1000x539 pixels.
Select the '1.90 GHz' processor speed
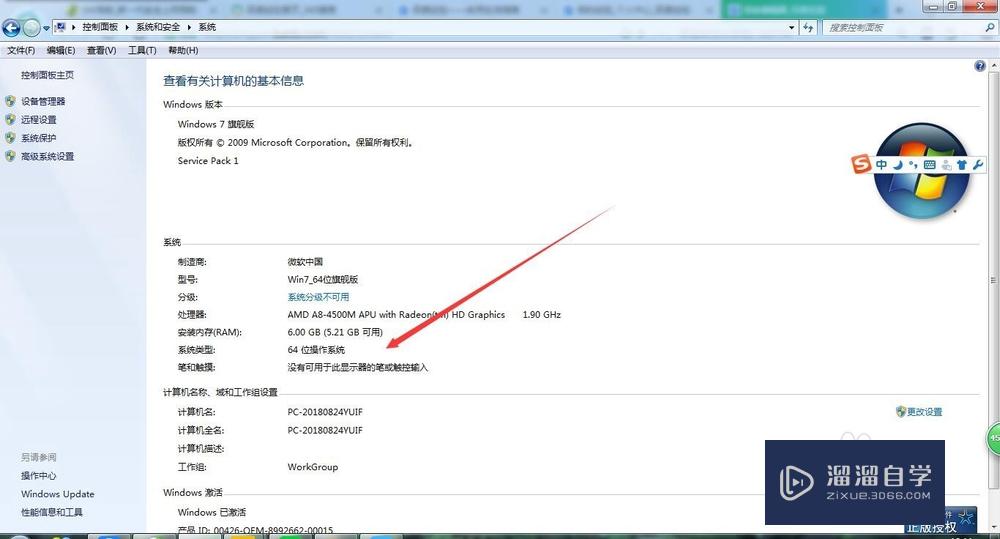click(541, 314)
